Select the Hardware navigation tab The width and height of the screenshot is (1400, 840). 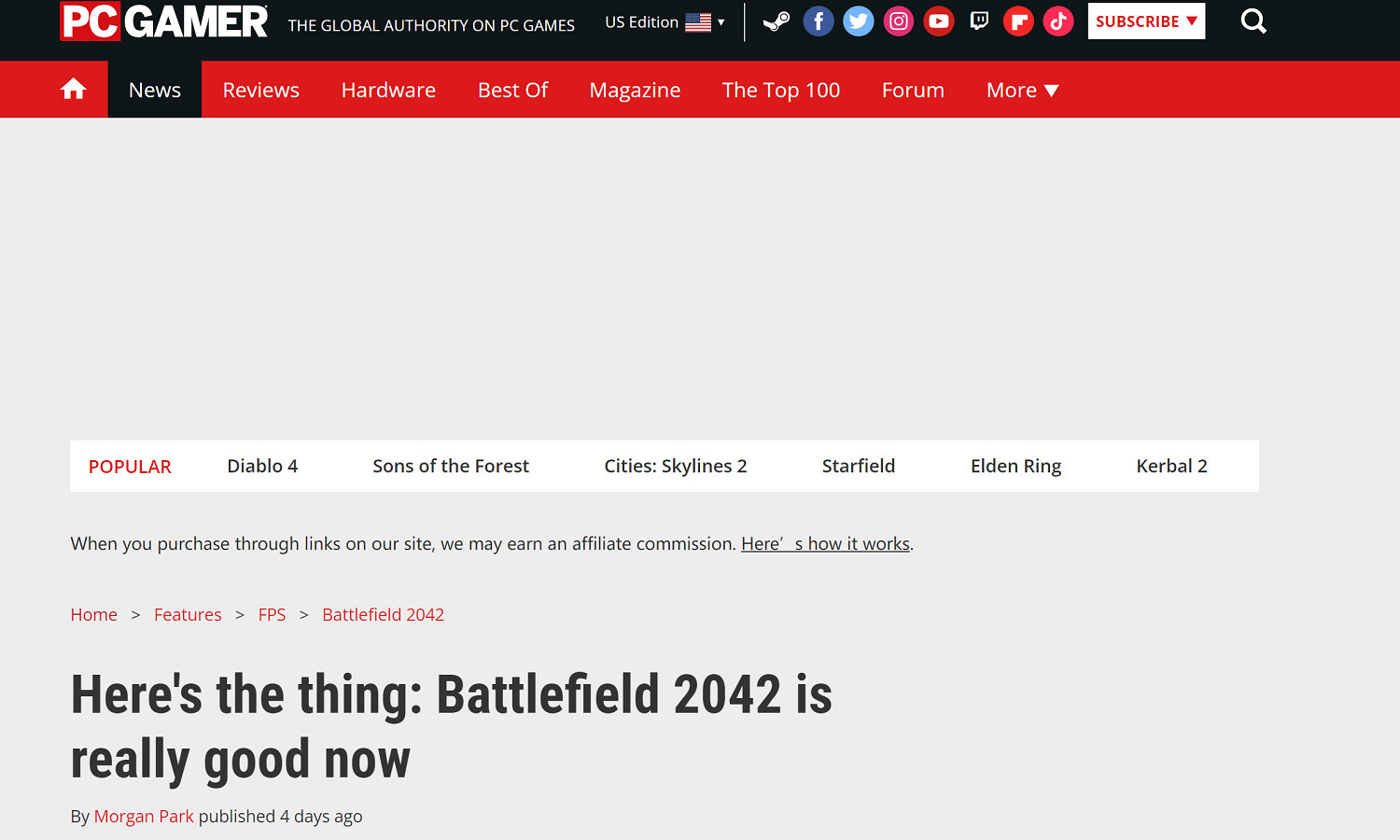pyautogui.click(x=388, y=90)
